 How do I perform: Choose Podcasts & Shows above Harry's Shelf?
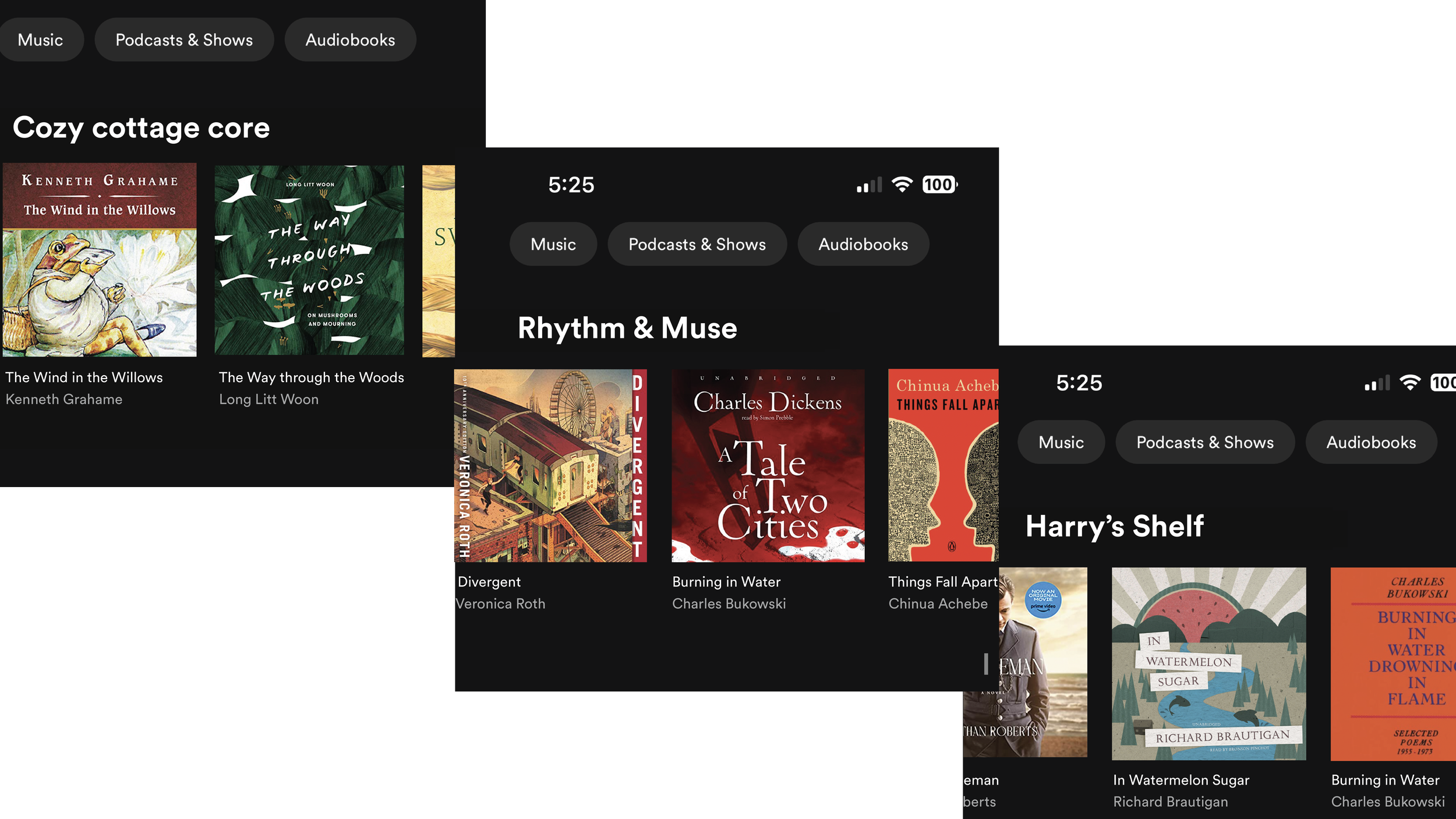(x=1204, y=442)
